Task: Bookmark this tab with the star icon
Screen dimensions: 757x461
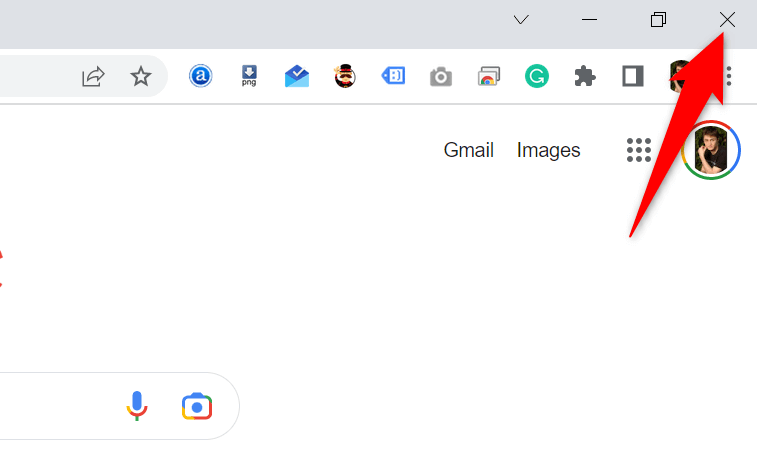Action: (x=141, y=77)
